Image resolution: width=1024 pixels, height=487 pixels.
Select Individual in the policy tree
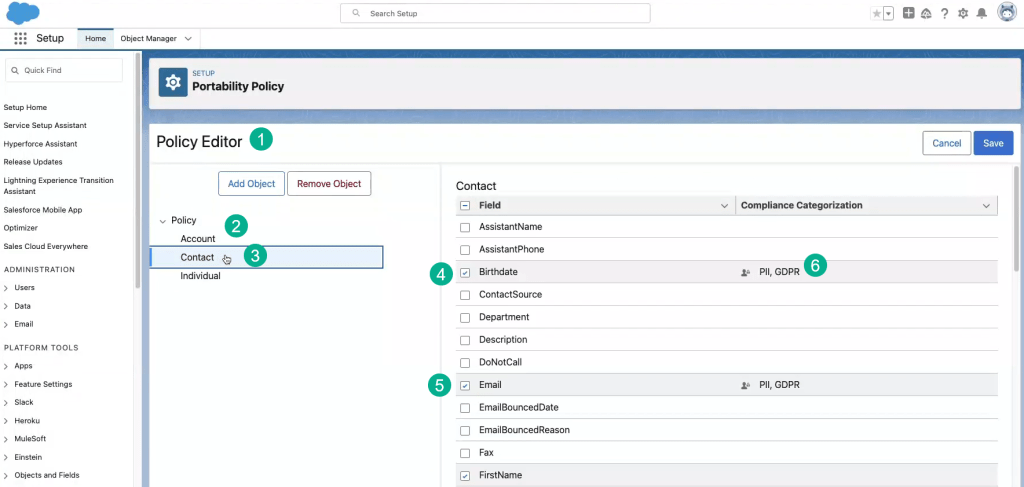pyautogui.click(x=200, y=276)
